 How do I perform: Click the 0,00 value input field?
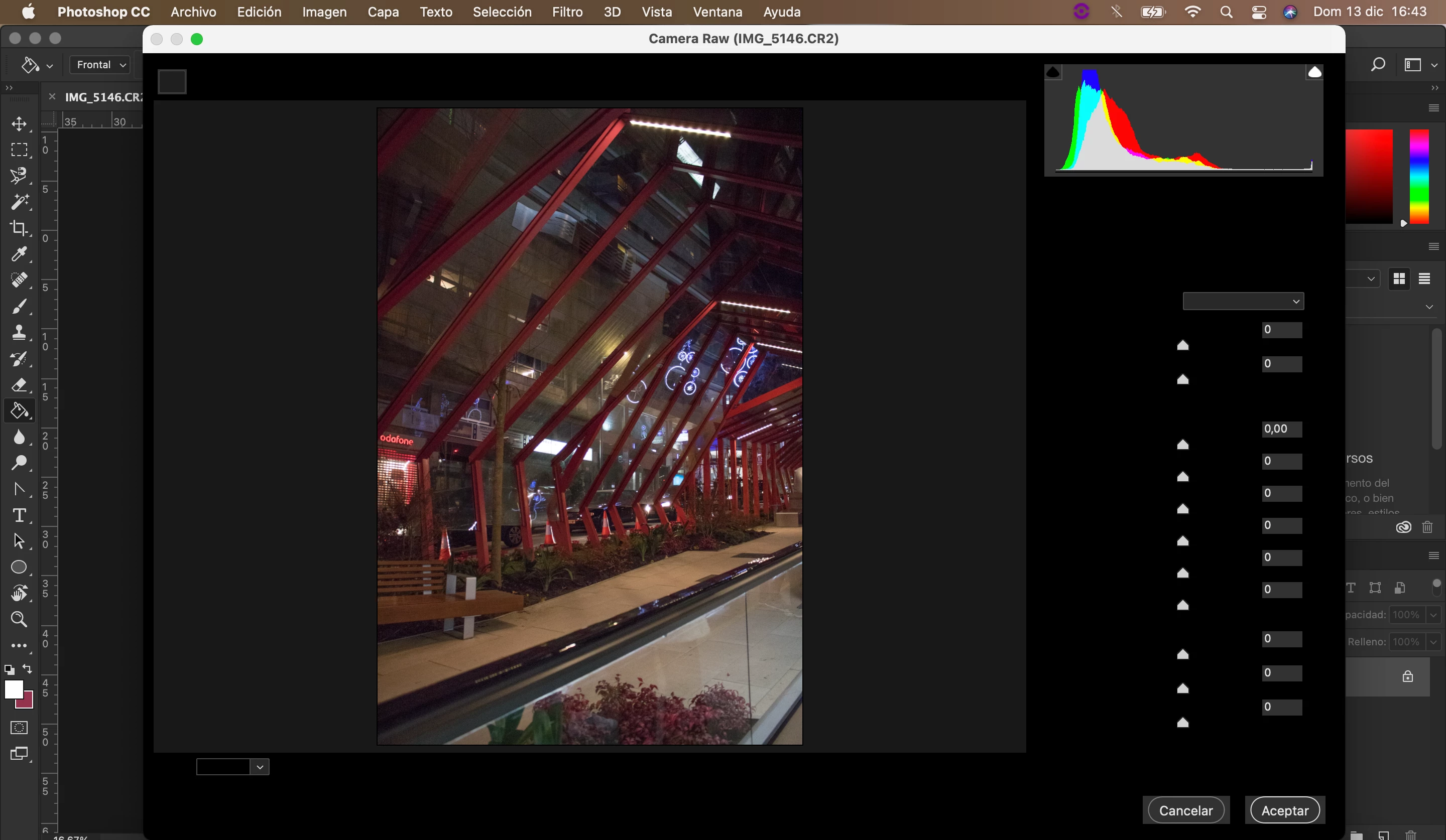[1281, 429]
